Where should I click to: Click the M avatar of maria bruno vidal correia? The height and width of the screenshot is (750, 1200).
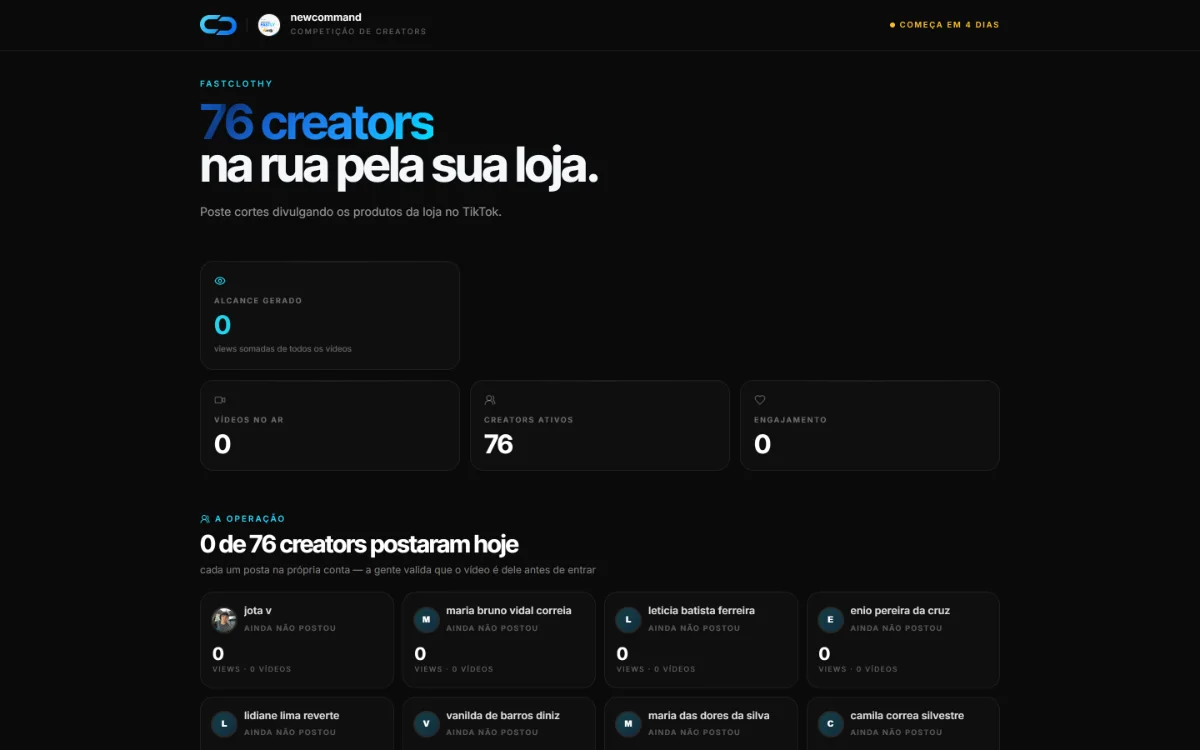click(x=426, y=620)
